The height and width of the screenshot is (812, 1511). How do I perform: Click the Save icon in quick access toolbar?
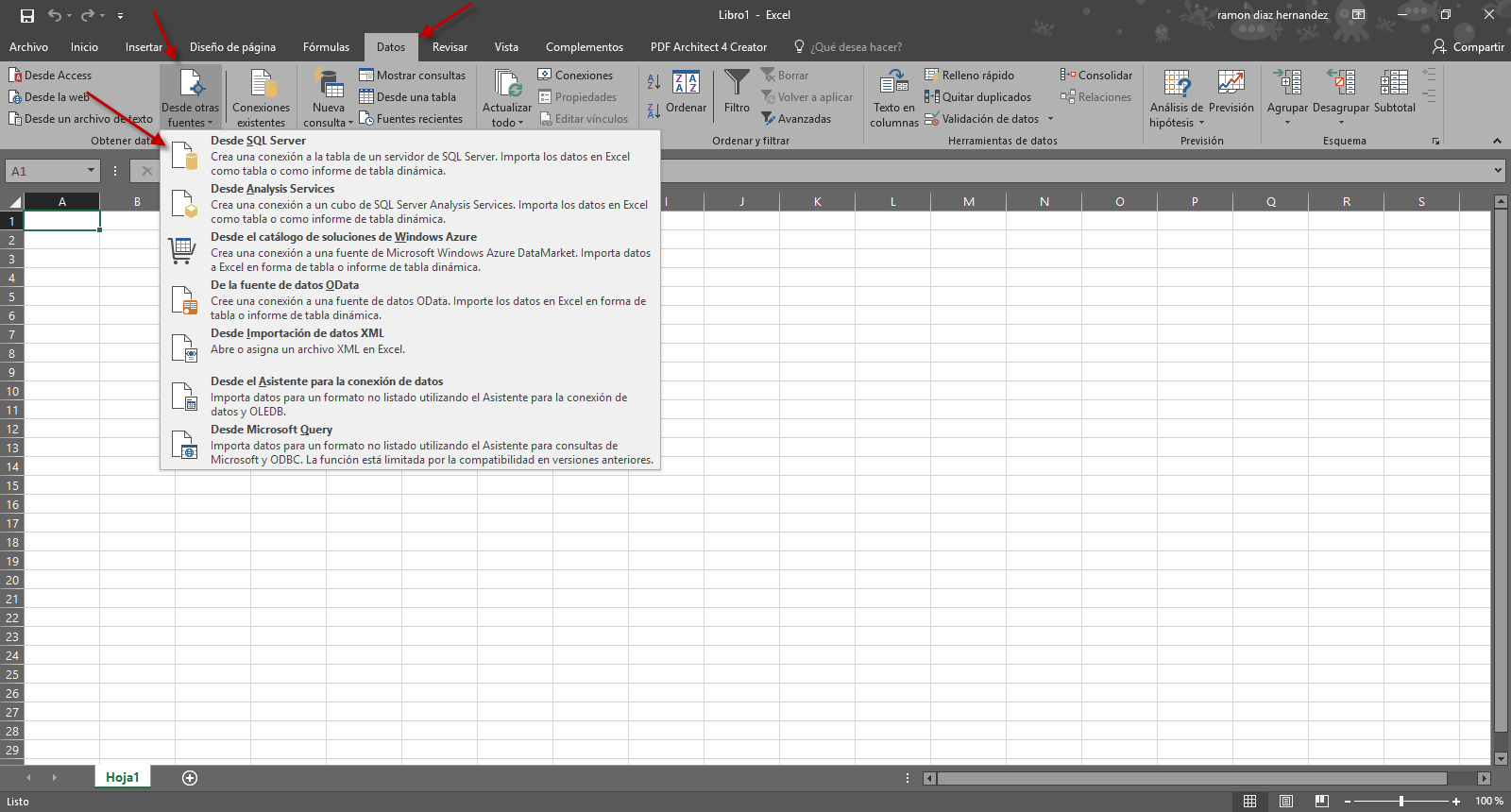coord(27,15)
